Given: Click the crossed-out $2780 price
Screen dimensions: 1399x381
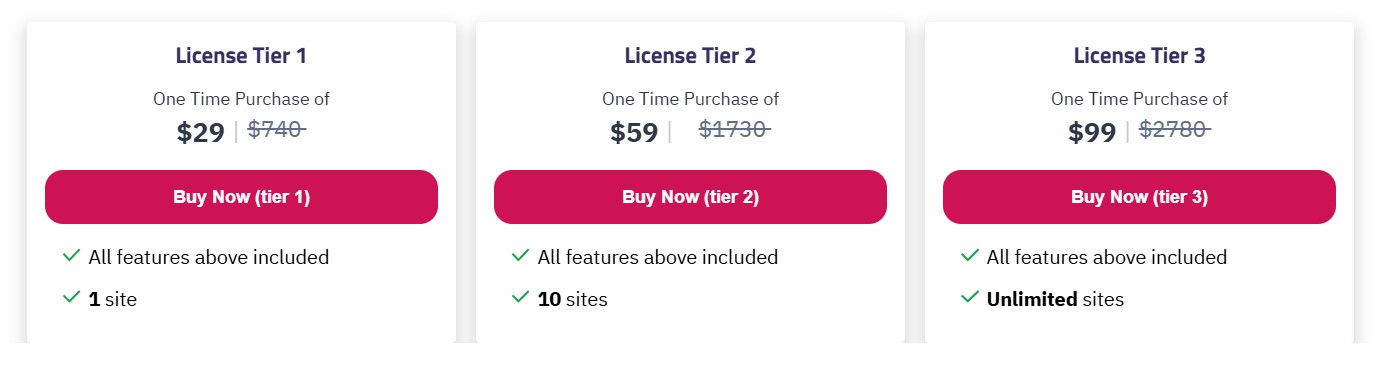Looking at the screenshot, I should [x=1175, y=129].
